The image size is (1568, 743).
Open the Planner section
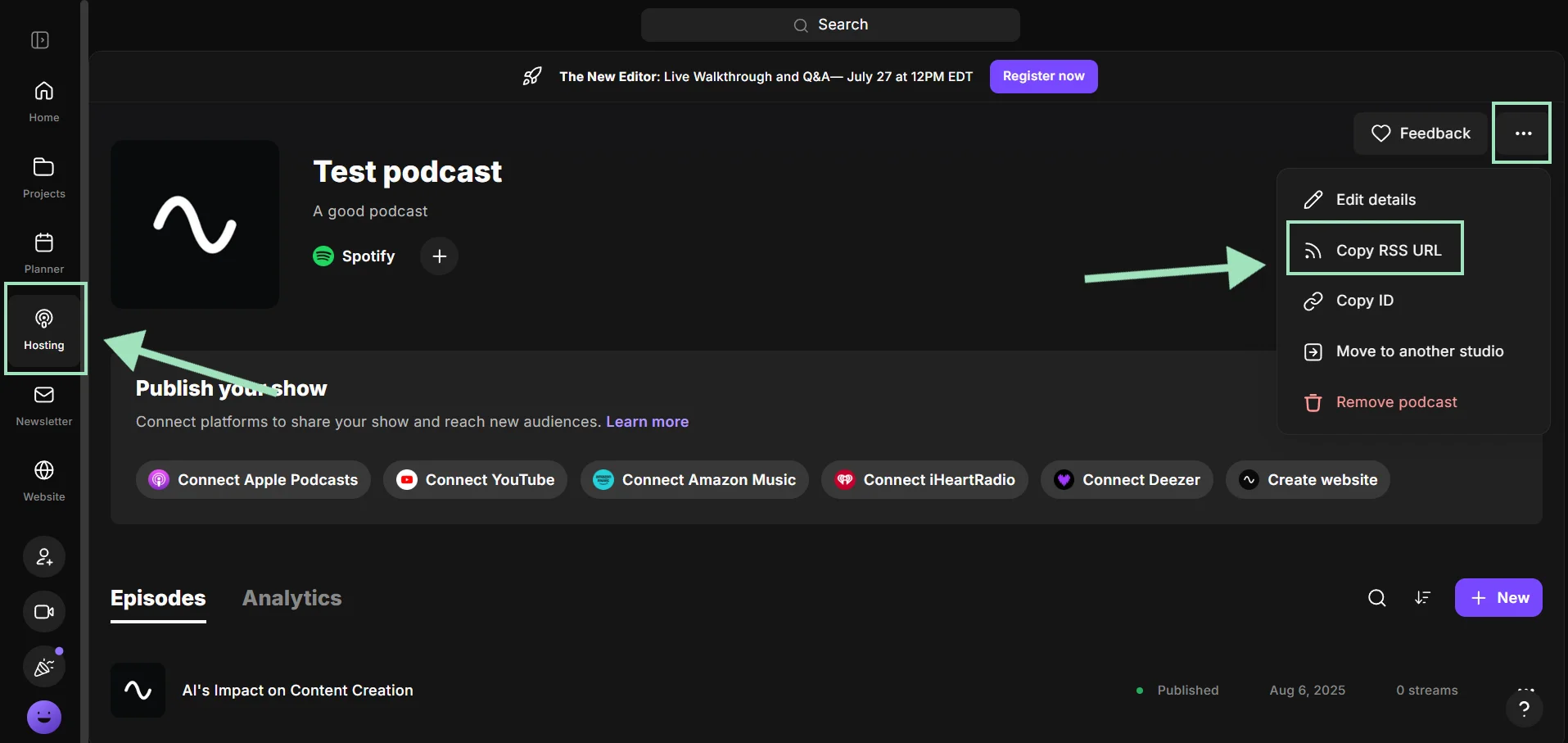(x=44, y=253)
